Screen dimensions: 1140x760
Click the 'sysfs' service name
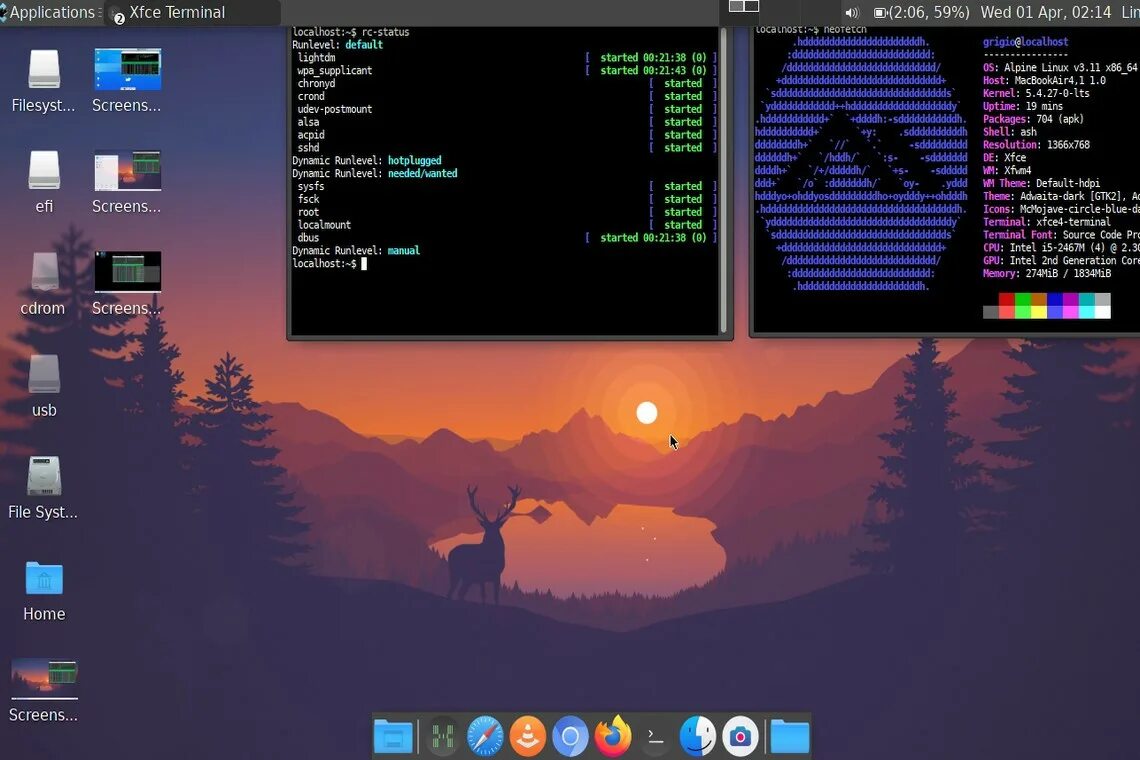pos(311,186)
